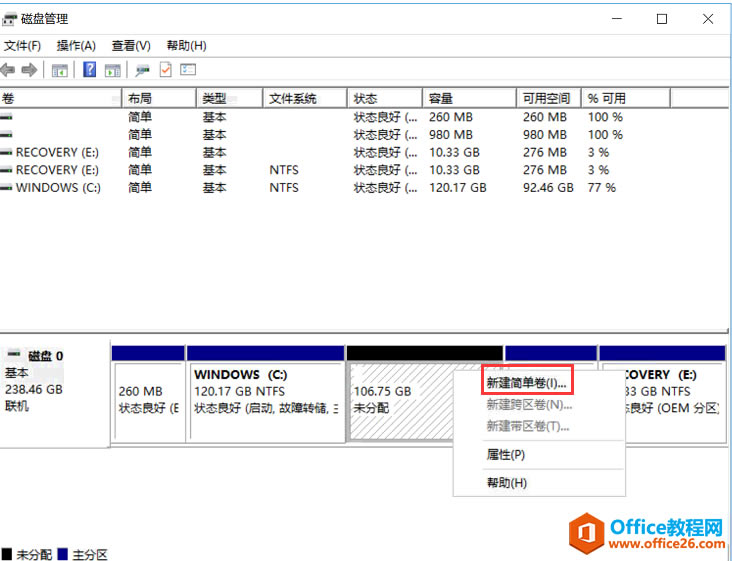Image resolution: width=732 pixels, height=561 pixels.
Task: Click the refresh disk connection toolbar icon
Action: coord(142,70)
